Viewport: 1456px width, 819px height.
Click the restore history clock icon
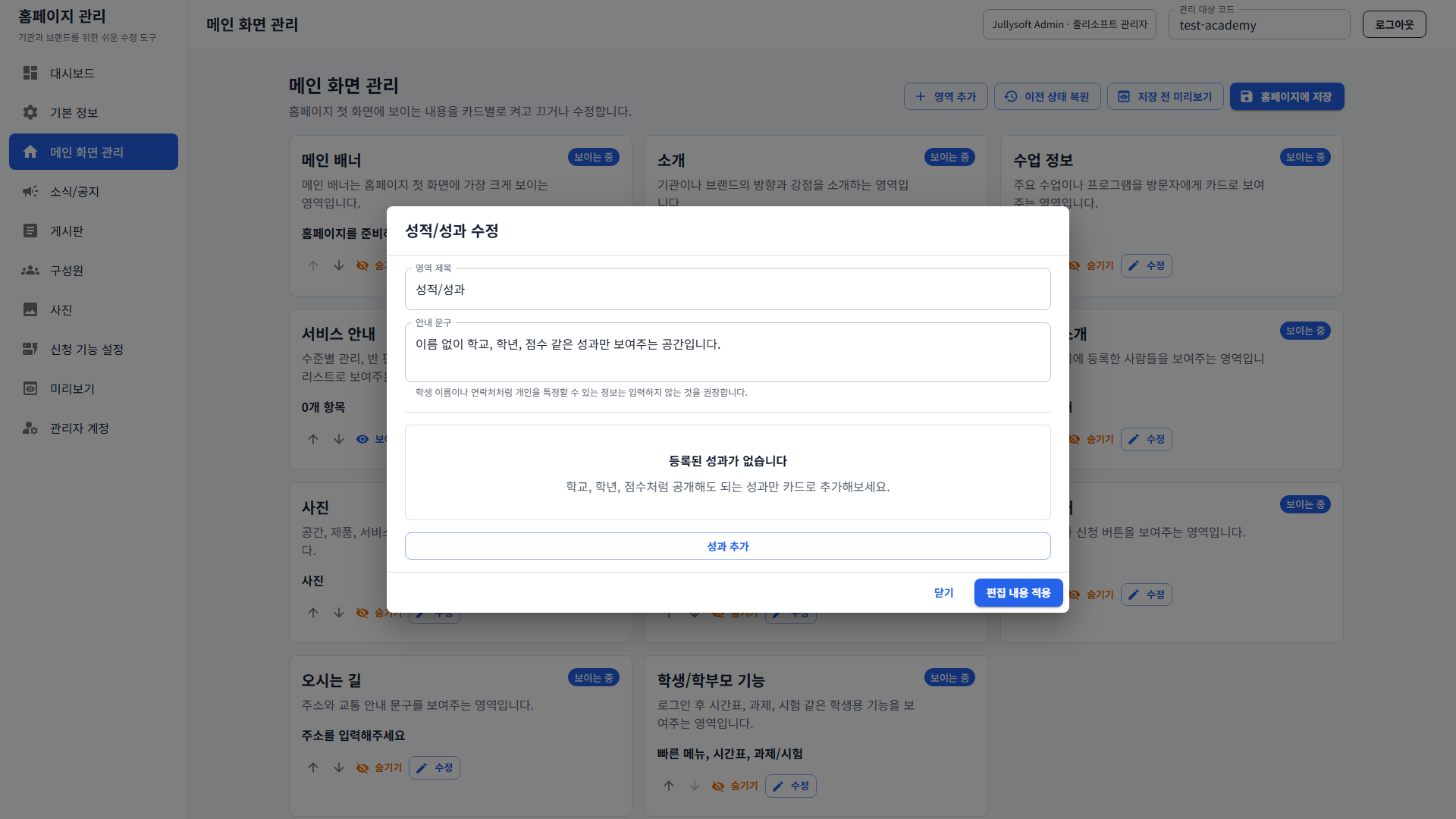[1011, 96]
